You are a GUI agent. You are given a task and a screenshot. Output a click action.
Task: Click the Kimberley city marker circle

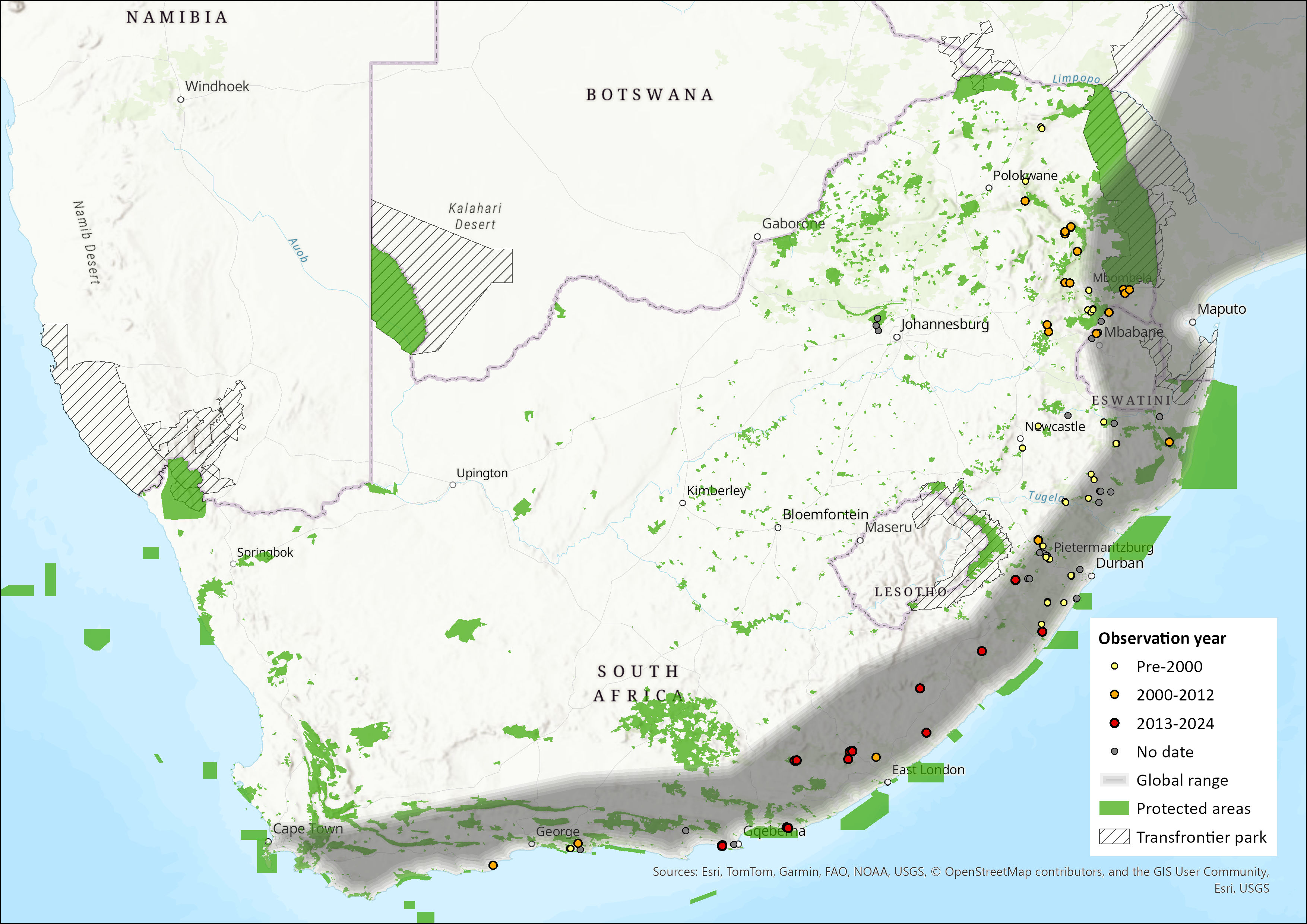click(683, 503)
